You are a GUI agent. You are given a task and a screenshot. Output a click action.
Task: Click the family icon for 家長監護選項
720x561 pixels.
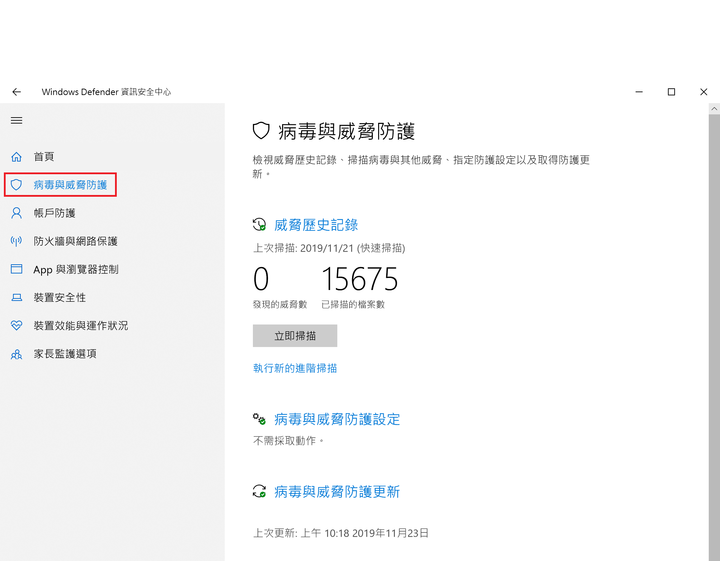(17, 354)
